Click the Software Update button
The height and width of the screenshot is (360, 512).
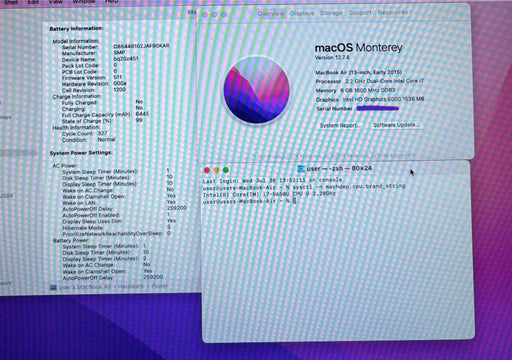[396, 125]
